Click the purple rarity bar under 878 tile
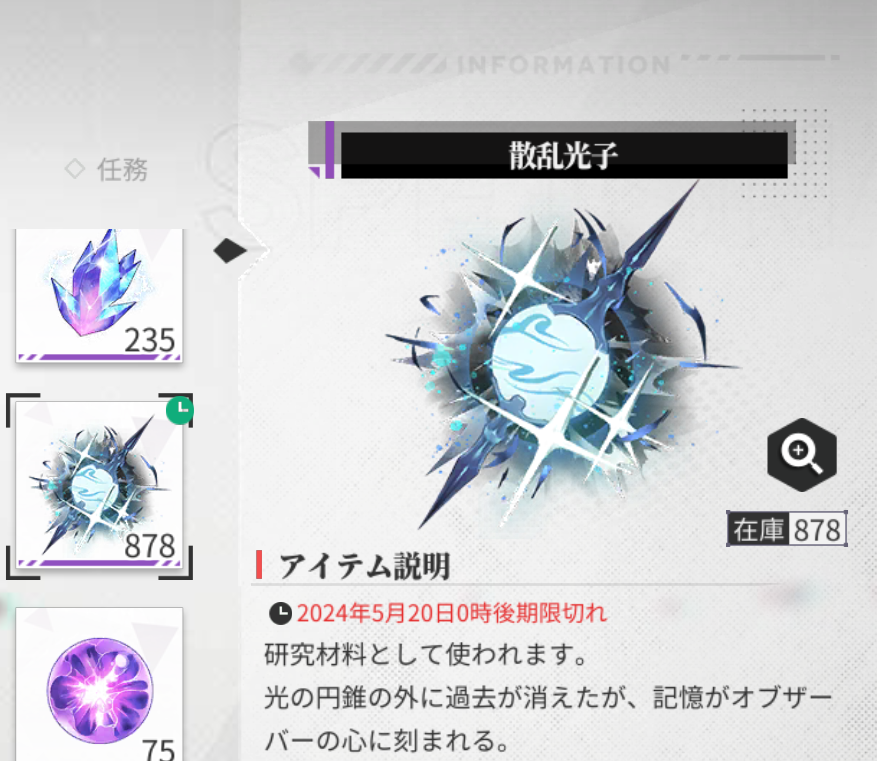Screen dimensions: 877x761 (99, 563)
